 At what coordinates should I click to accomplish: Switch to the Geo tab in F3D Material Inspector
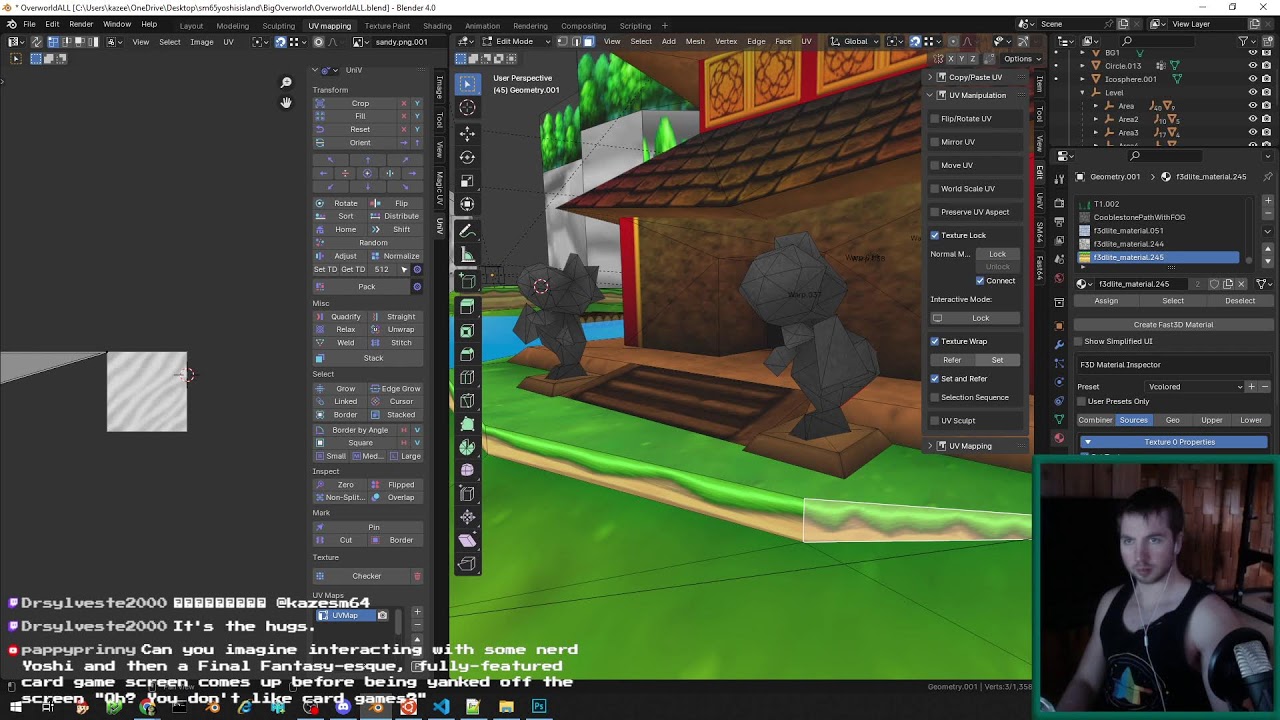pyautogui.click(x=1172, y=420)
